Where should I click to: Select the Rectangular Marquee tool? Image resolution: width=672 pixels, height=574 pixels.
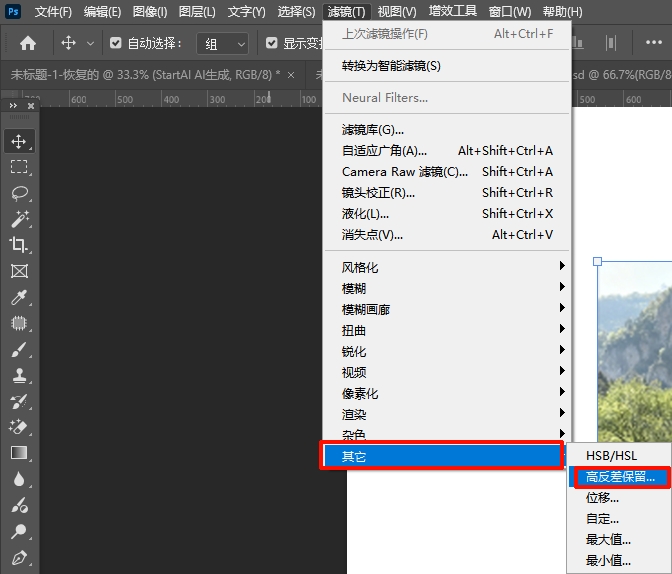coord(19,167)
